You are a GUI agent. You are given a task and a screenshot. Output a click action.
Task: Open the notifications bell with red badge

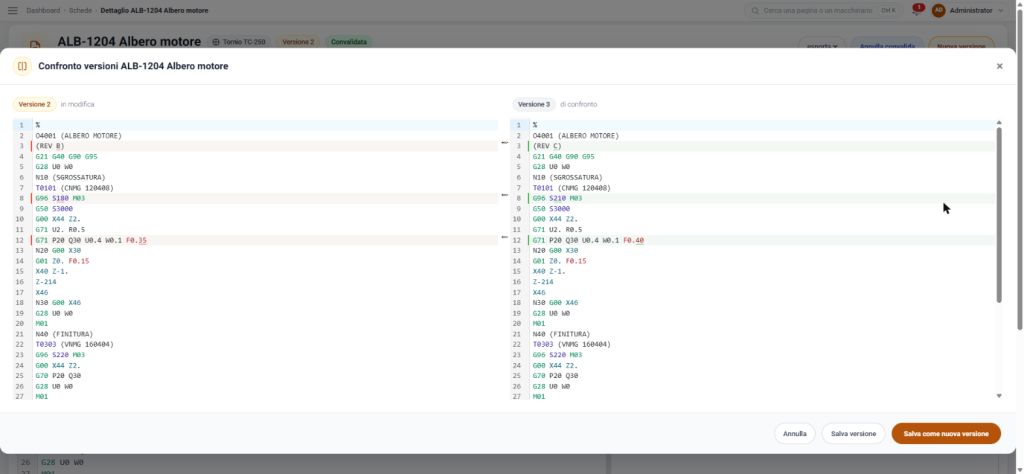coord(916,10)
